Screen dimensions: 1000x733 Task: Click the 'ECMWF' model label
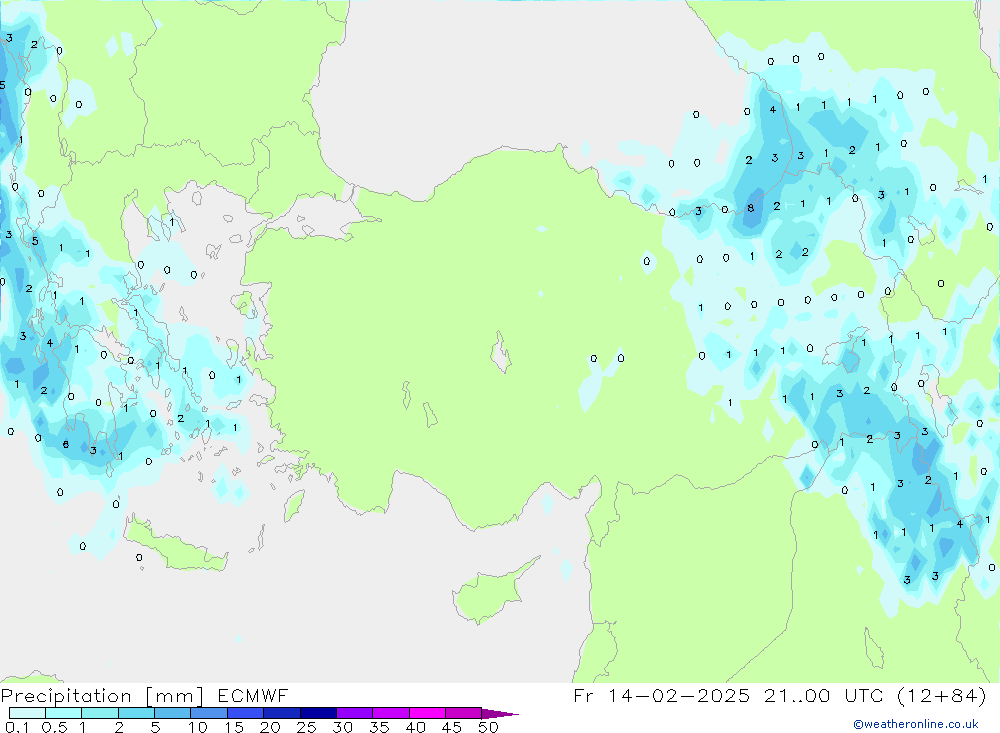[x=253, y=695]
